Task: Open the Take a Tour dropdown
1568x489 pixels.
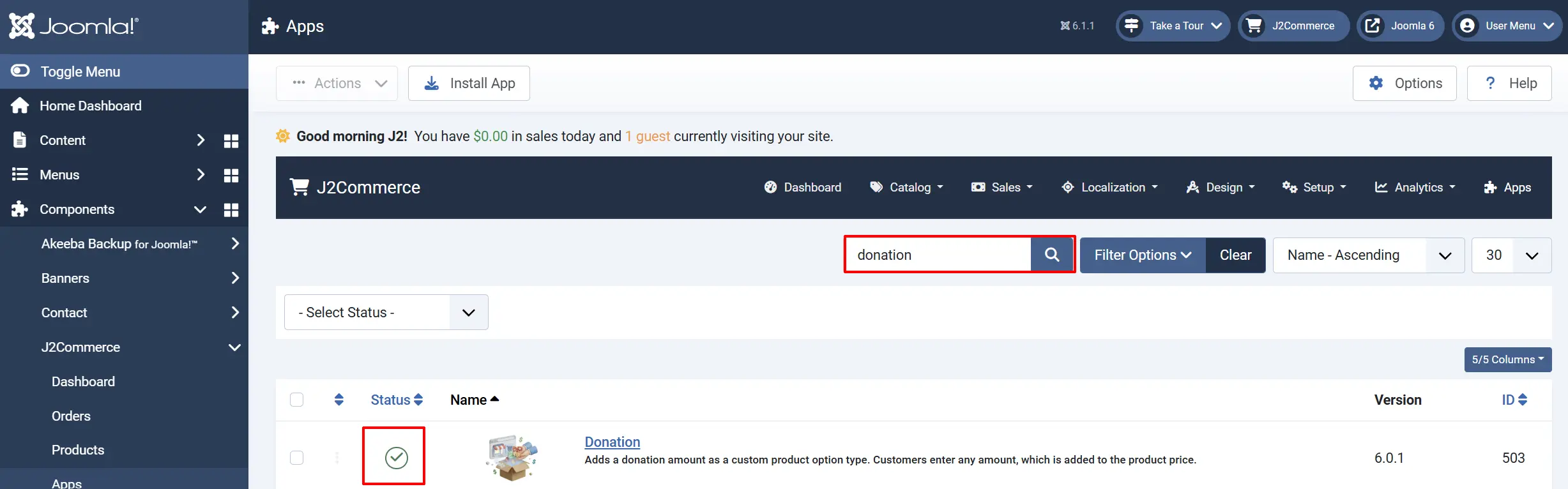Action: (1173, 26)
